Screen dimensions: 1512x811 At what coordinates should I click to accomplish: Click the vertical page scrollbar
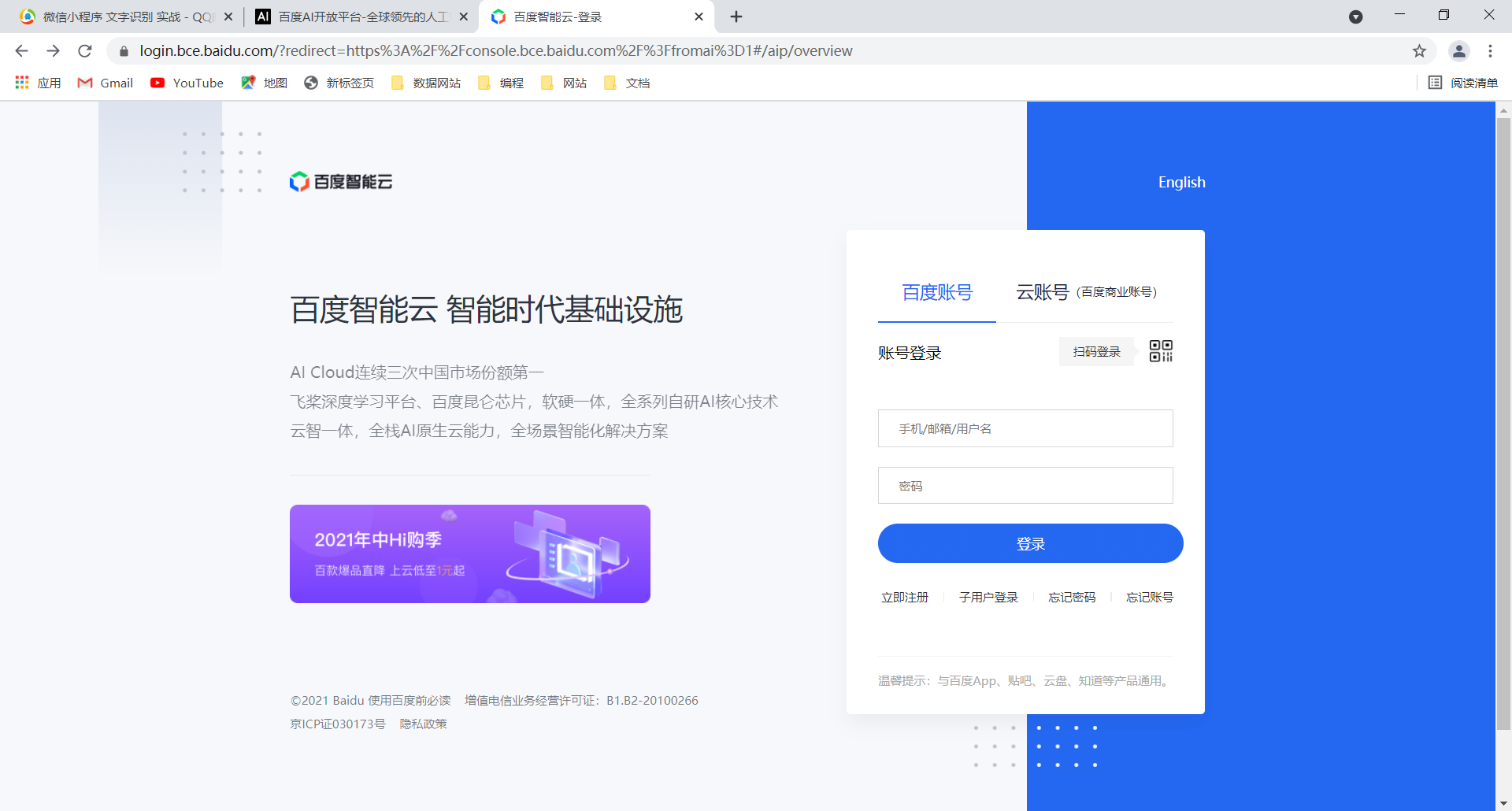(x=1503, y=425)
